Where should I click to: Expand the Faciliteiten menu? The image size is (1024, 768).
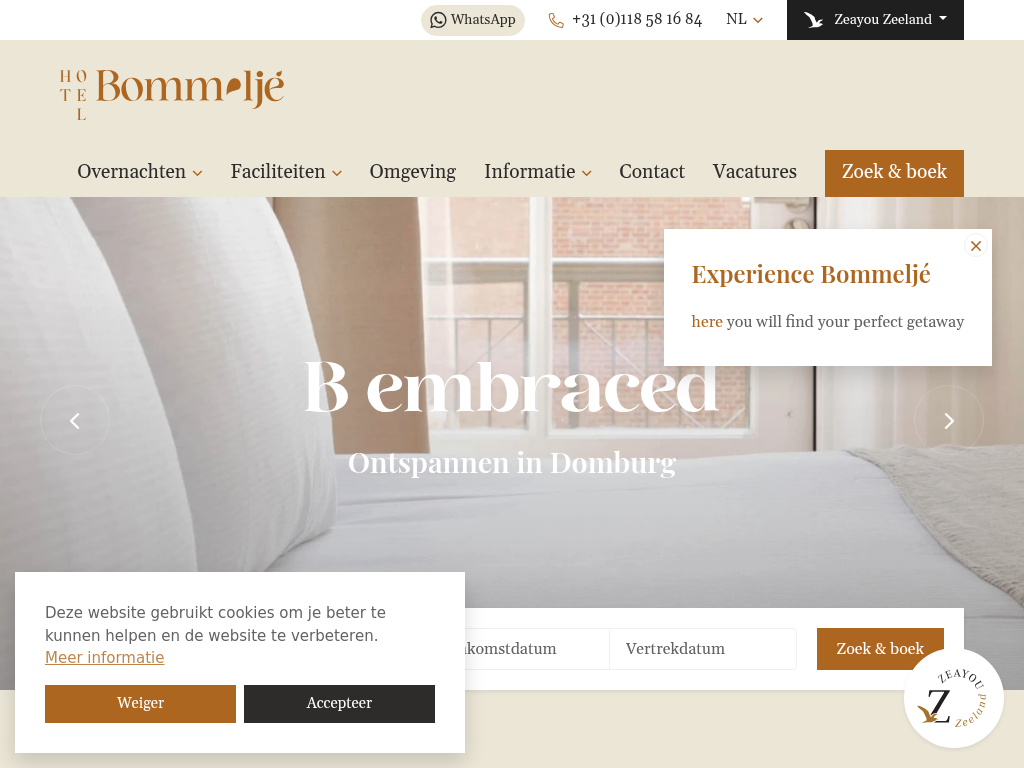(286, 172)
